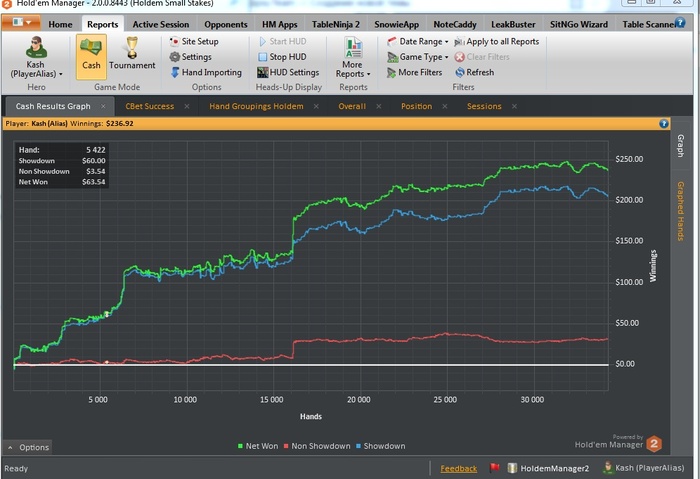
Task: Open the Game Type filter dropdown
Action: [417, 57]
